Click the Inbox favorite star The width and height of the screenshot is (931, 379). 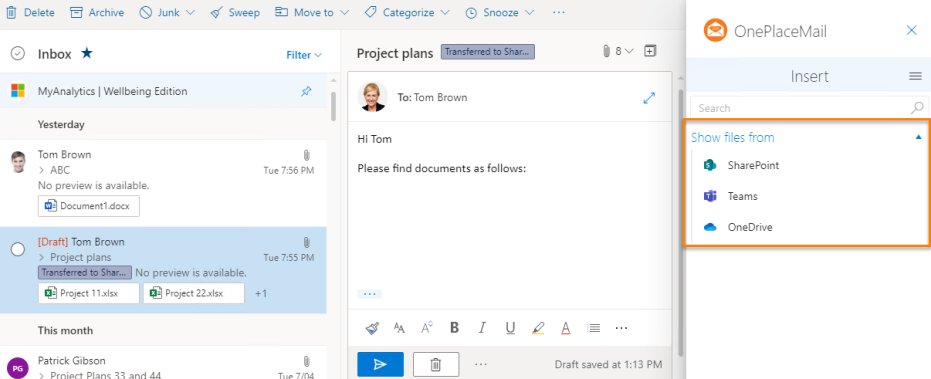tap(87, 53)
